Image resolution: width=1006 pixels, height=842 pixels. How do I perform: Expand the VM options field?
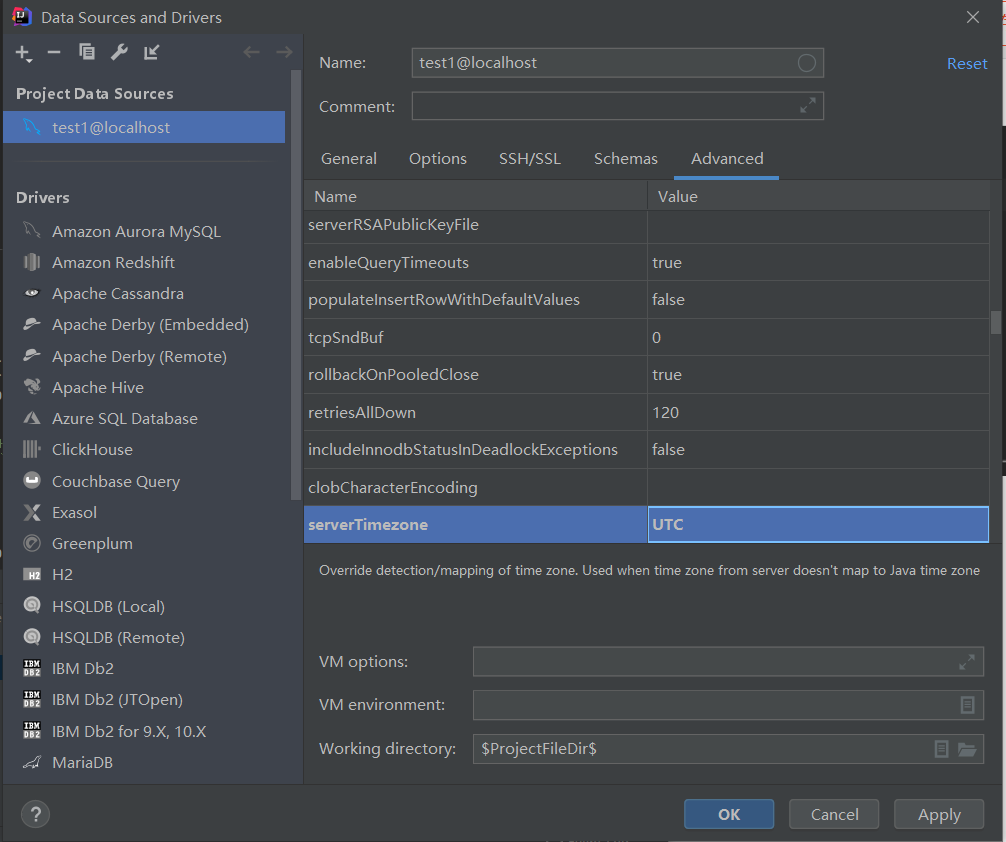(x=967, y=662)
